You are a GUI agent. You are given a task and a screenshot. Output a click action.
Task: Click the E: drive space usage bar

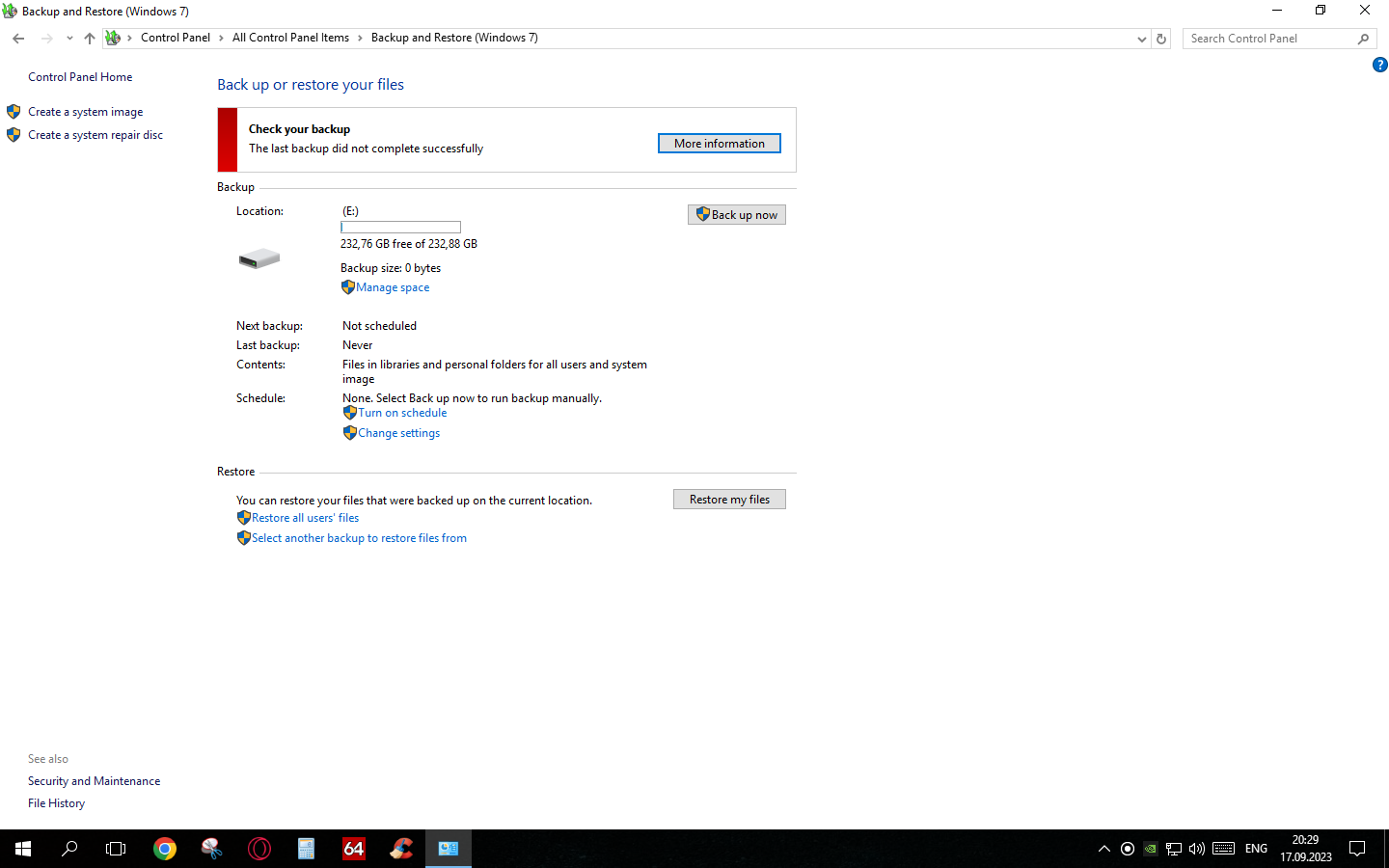[400, 228]
